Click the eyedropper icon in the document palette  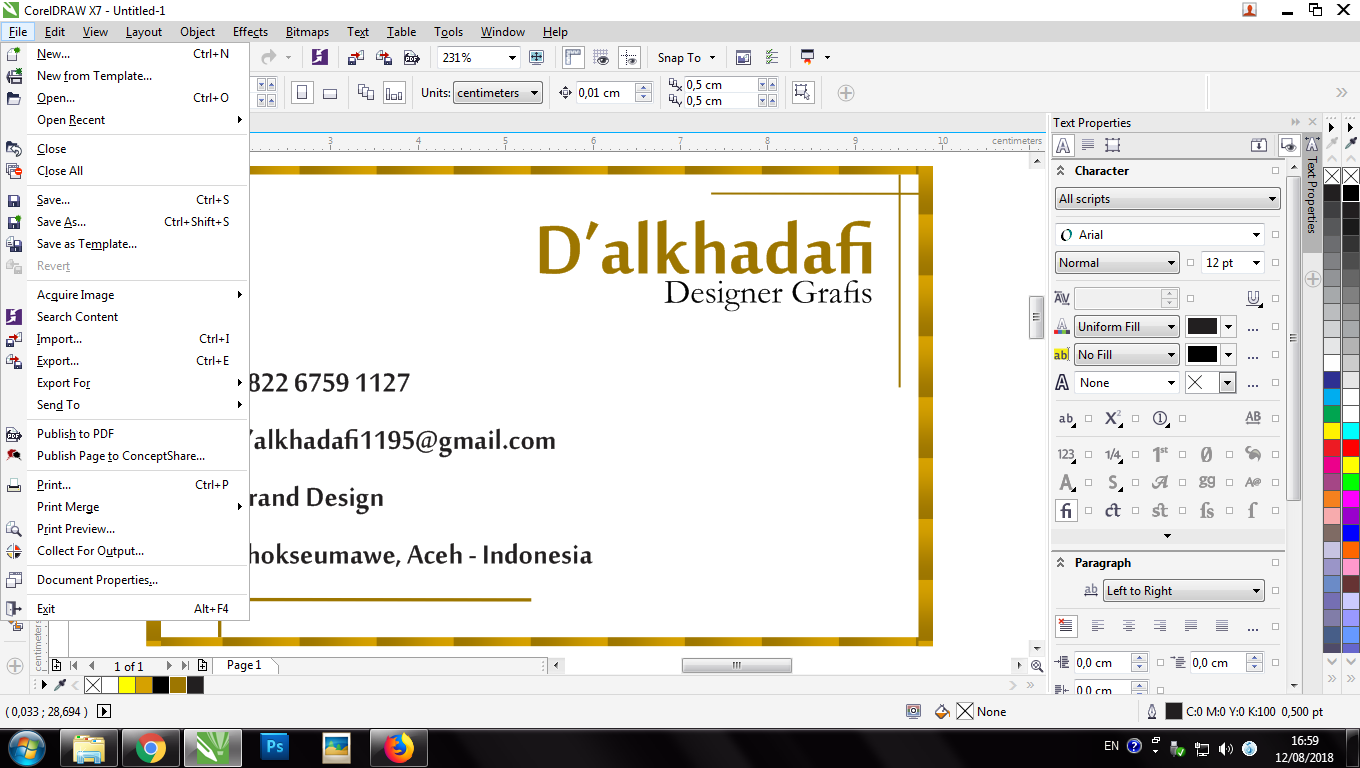coord(60,685)
